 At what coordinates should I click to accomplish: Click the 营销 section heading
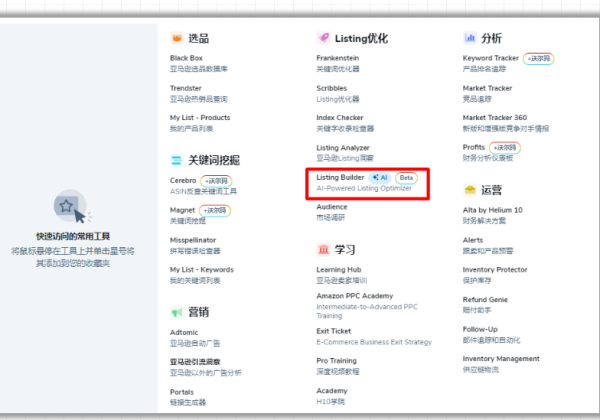(x=198, y=312)
